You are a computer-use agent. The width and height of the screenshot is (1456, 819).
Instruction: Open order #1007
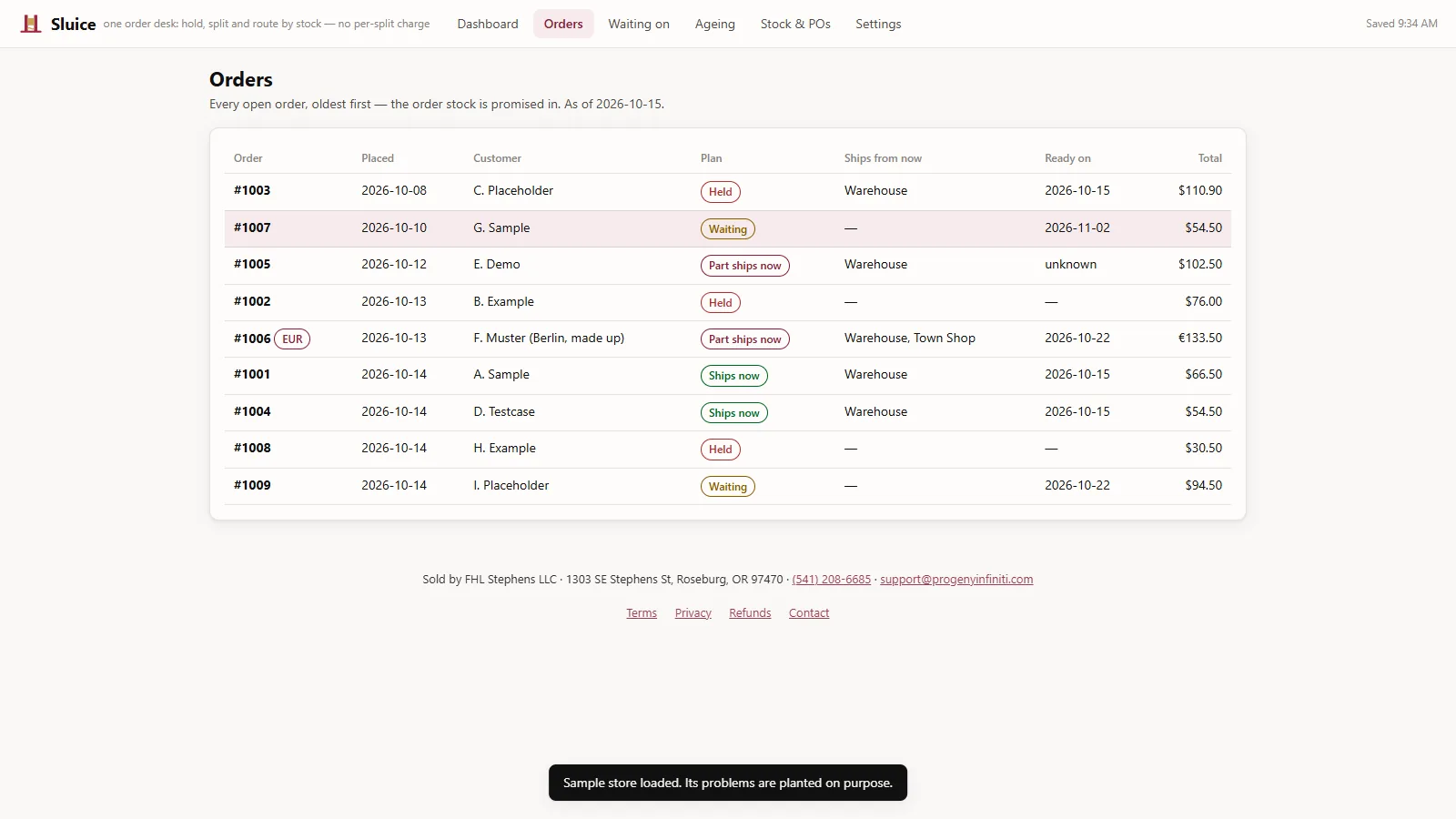(x=252, y=227)
